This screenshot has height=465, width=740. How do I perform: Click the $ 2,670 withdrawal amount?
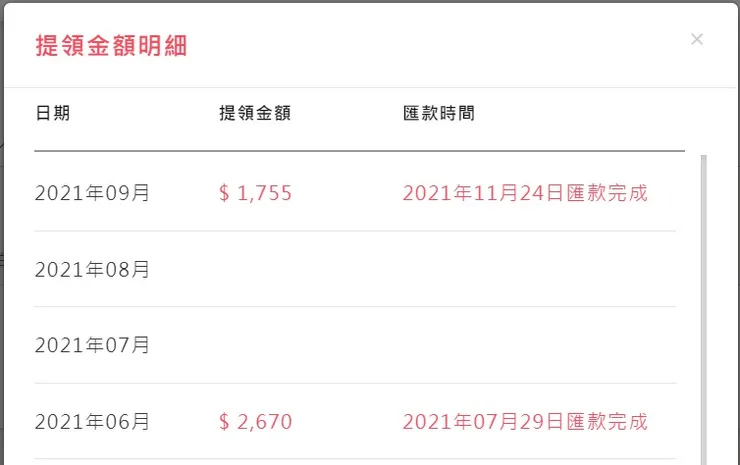coord(255,422)
